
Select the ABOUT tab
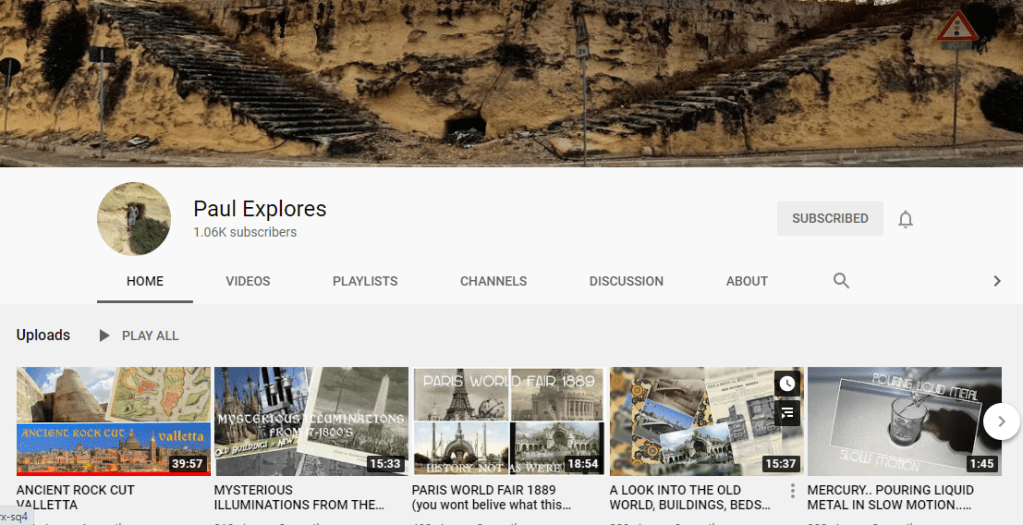click(x=746, y=281)
